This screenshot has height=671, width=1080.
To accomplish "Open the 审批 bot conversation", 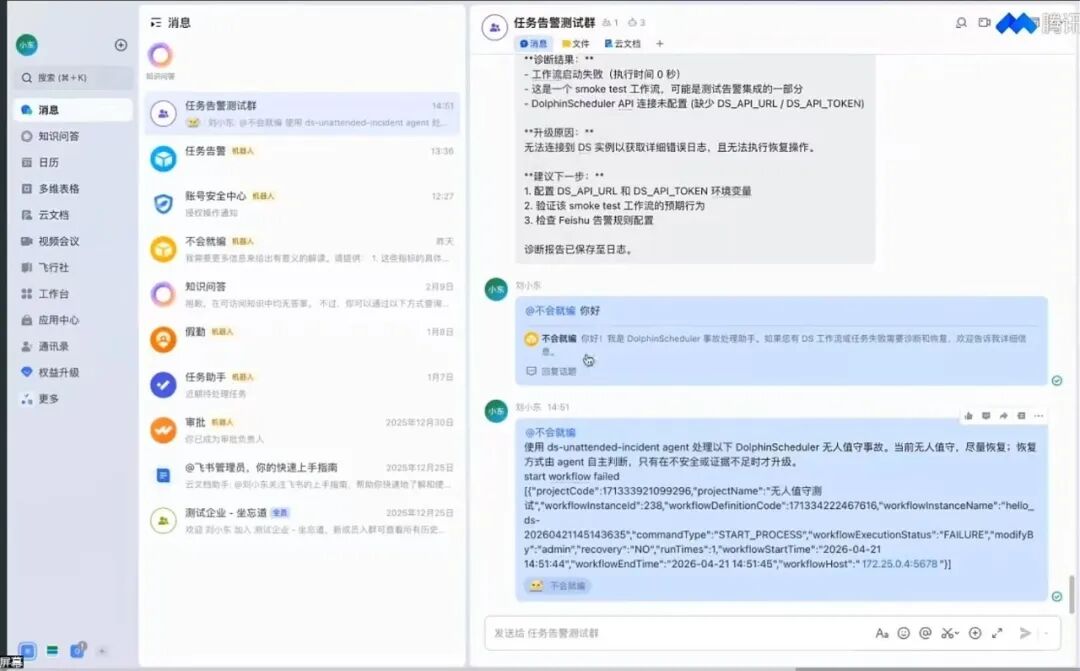I will 302,430.
